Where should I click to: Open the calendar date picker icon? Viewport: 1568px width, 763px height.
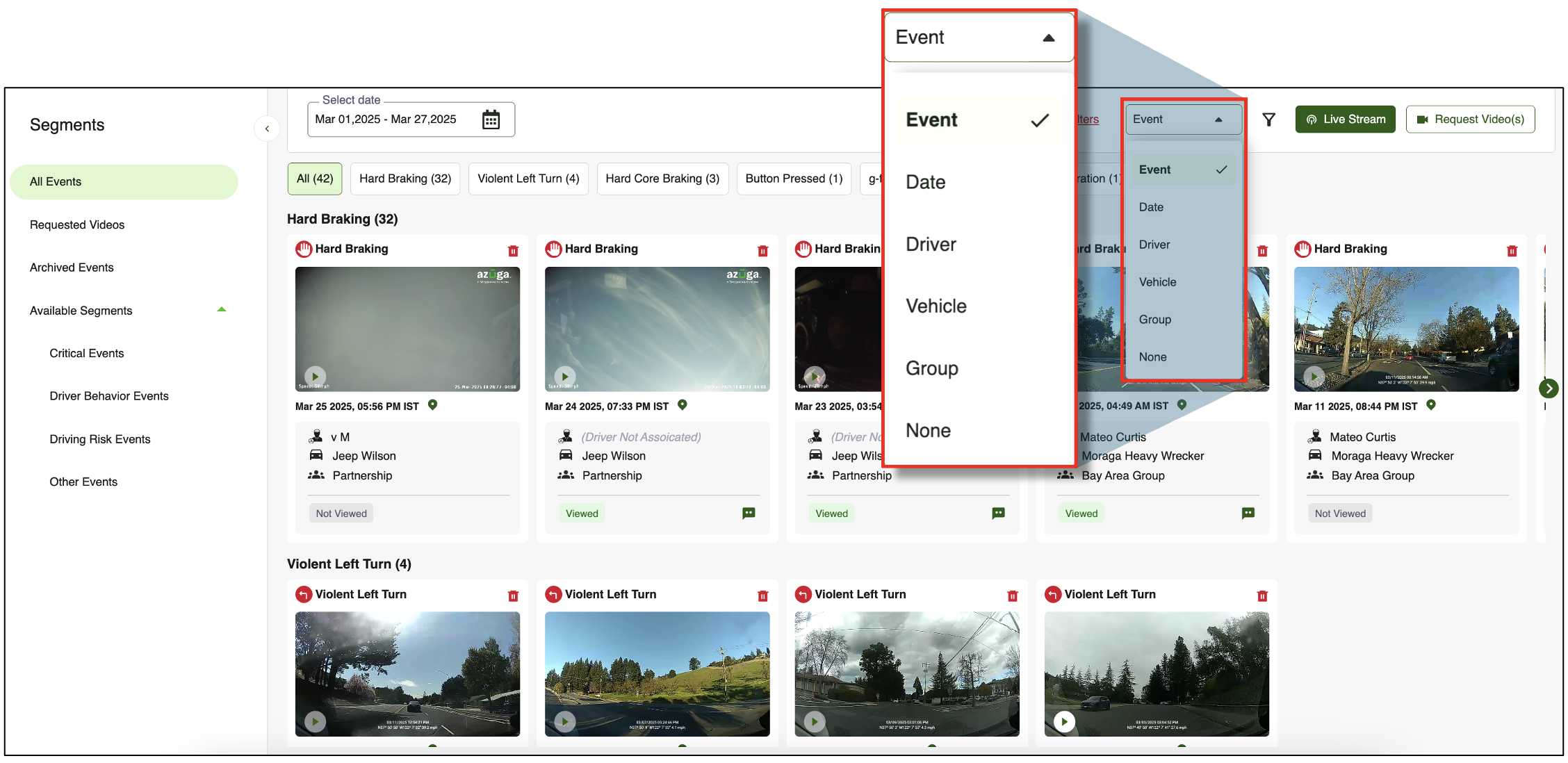pyautogui.click(x=491, y=120)
